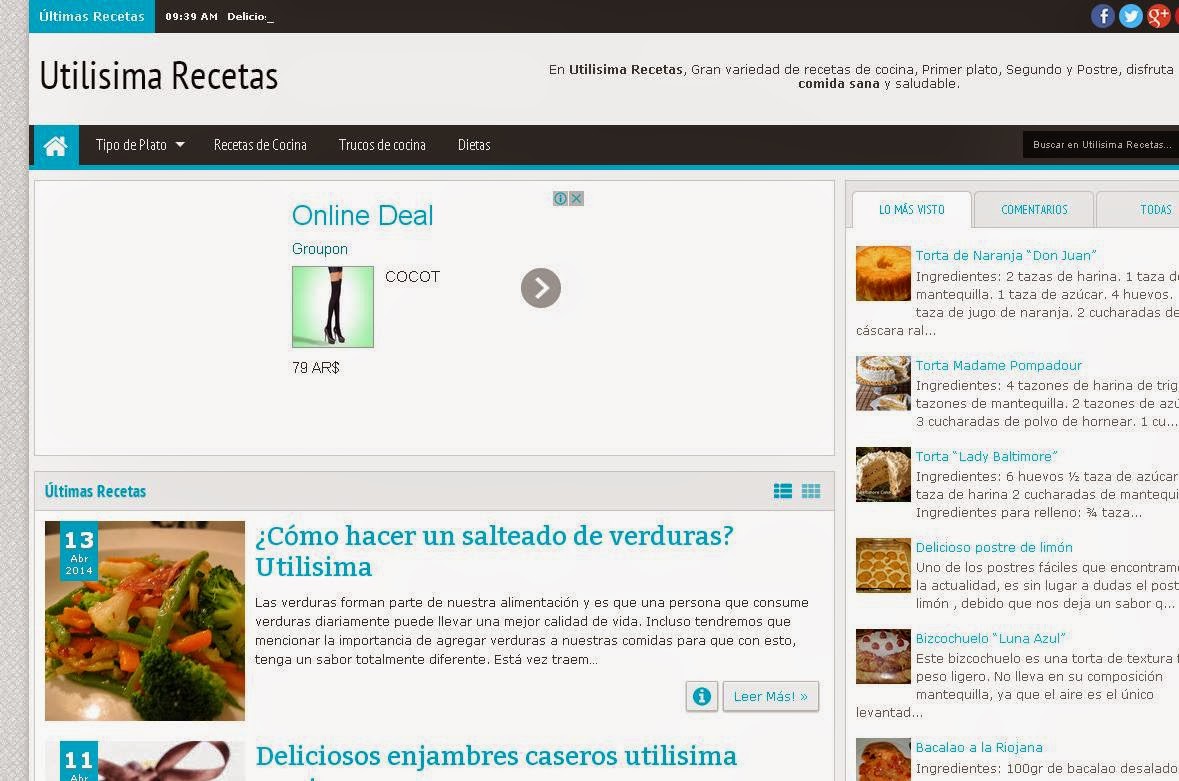The image size is (1179, 781).
Task: Open Deliciosos enjambres caseros article title
Action: (496, 755)
